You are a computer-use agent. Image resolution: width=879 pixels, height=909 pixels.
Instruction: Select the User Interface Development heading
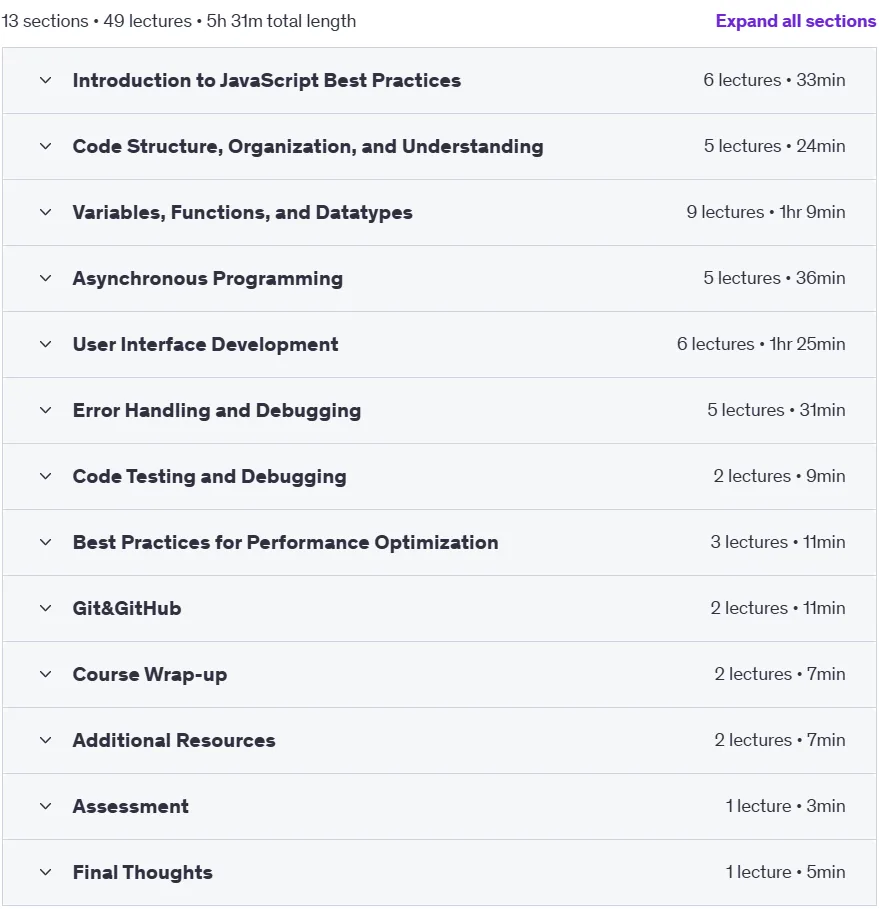205,345
